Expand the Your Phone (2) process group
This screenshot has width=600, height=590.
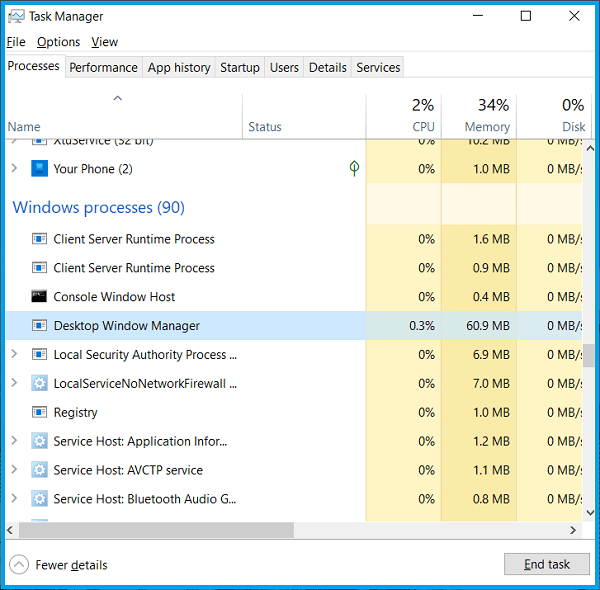(14, 168)
